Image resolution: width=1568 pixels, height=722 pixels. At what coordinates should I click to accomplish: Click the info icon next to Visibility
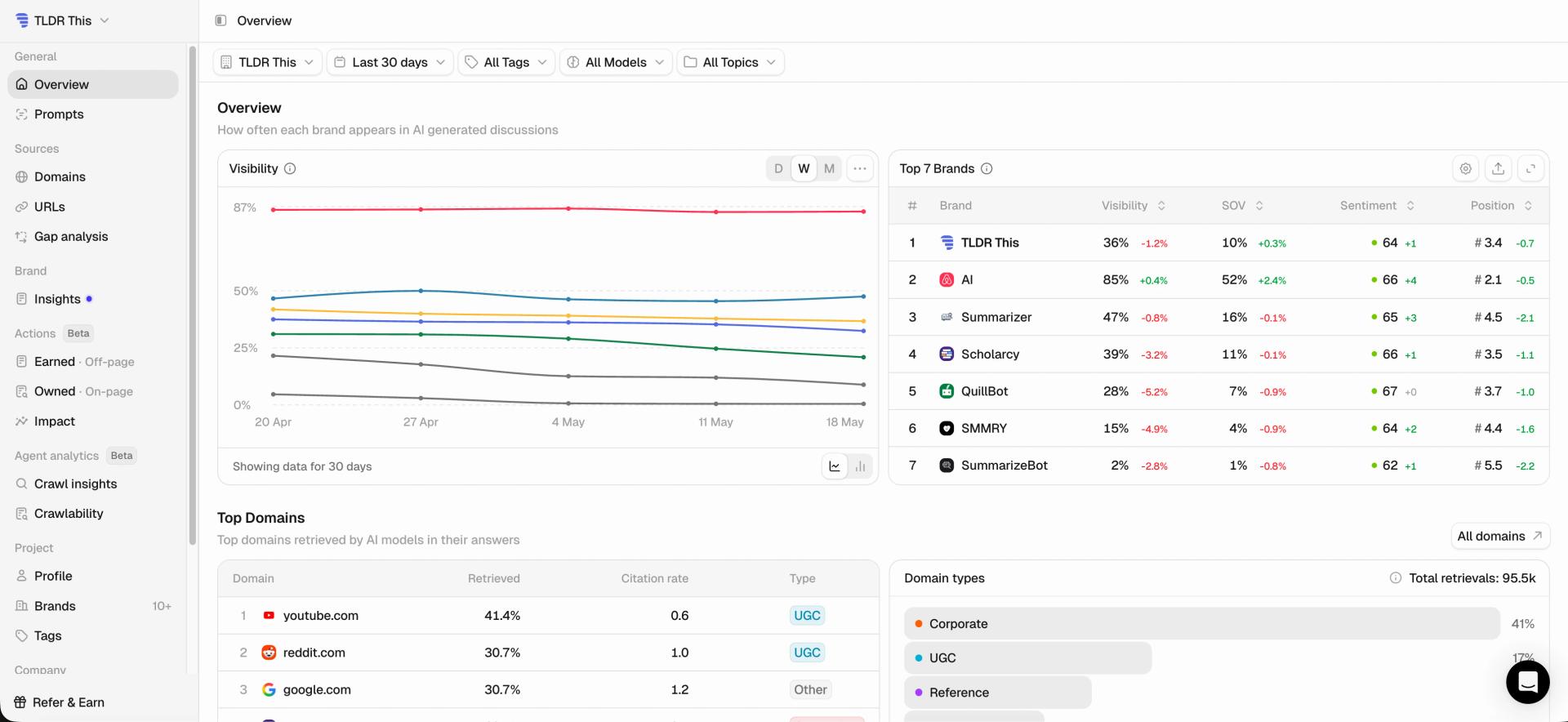point(290,168)
